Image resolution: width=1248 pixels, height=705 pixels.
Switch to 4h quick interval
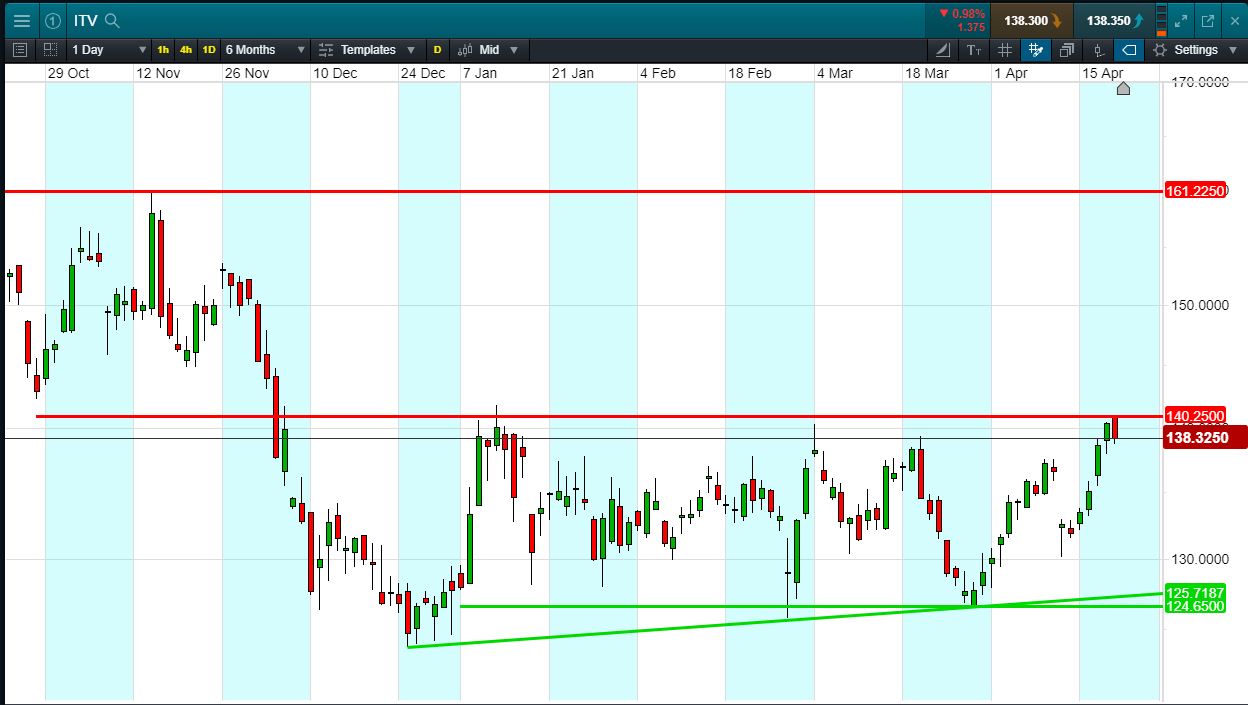[x=186, y=49]
